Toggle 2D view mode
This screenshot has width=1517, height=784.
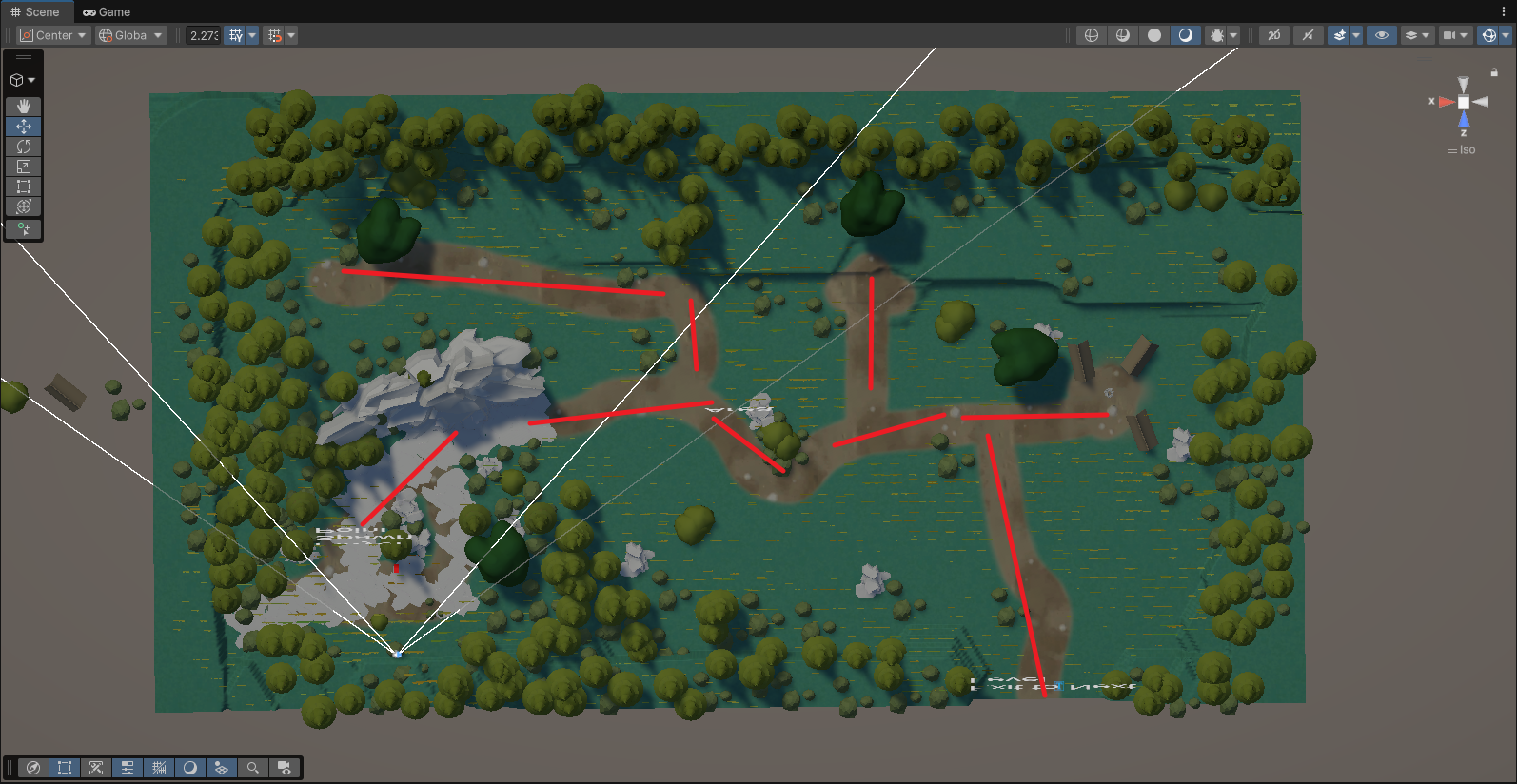point(1274,35)
